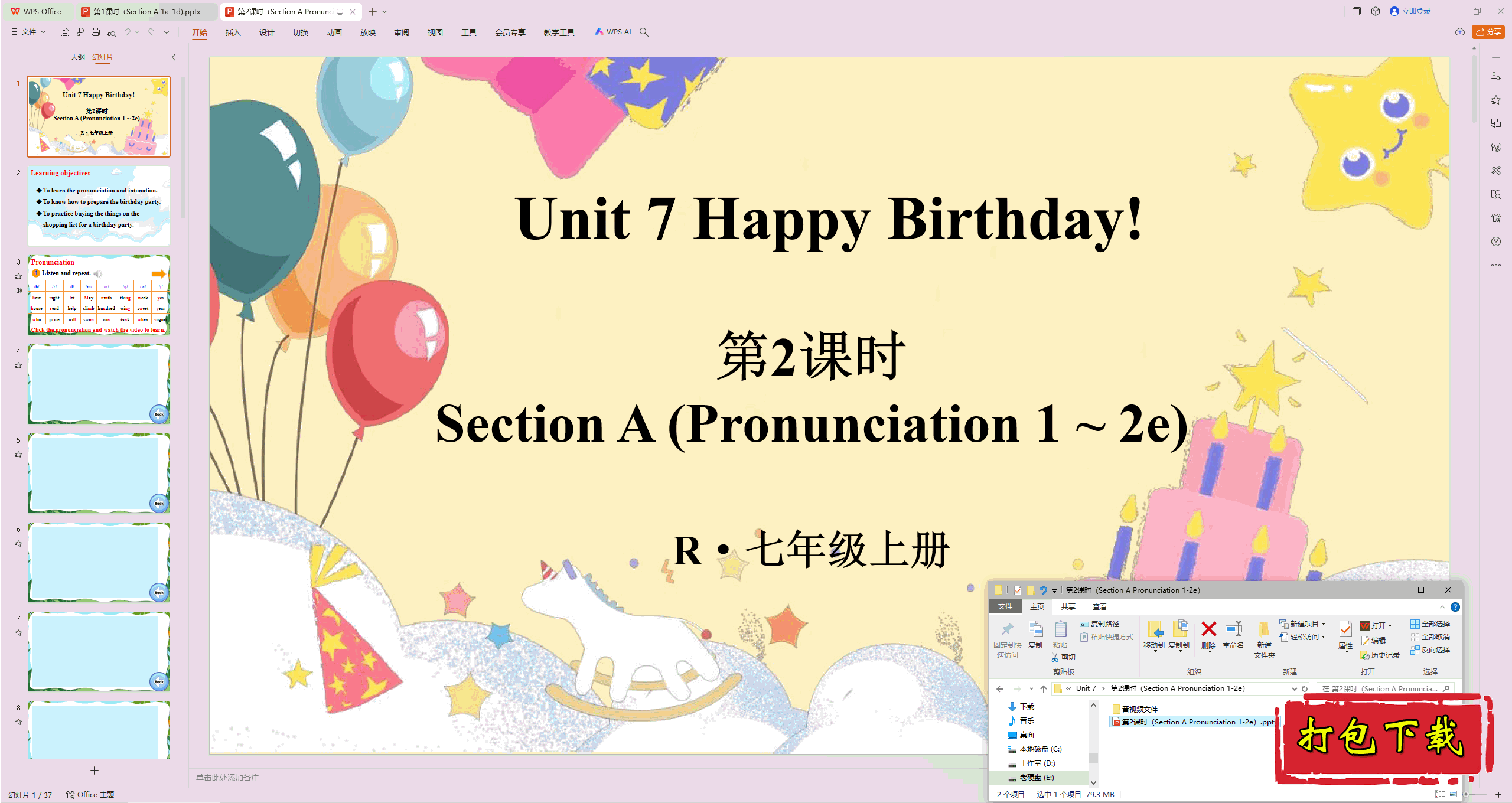Click the Explorer search input field
The image size is (1512, 803).
(1385, 688)
